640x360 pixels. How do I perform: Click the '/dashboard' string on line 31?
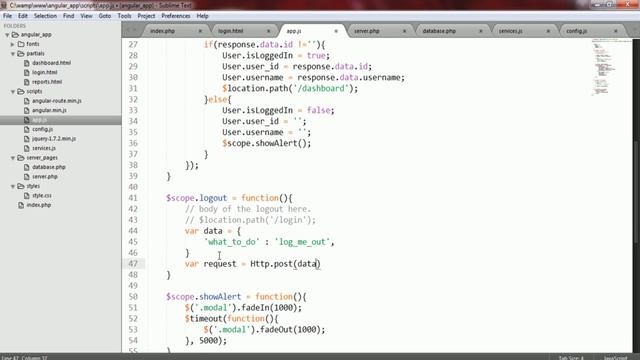pyautogui.click(x=322, y=89)
